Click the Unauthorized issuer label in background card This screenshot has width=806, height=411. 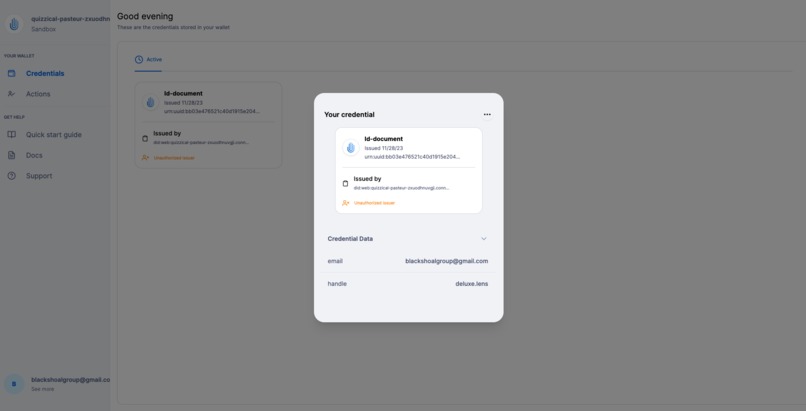pos(174,158)
